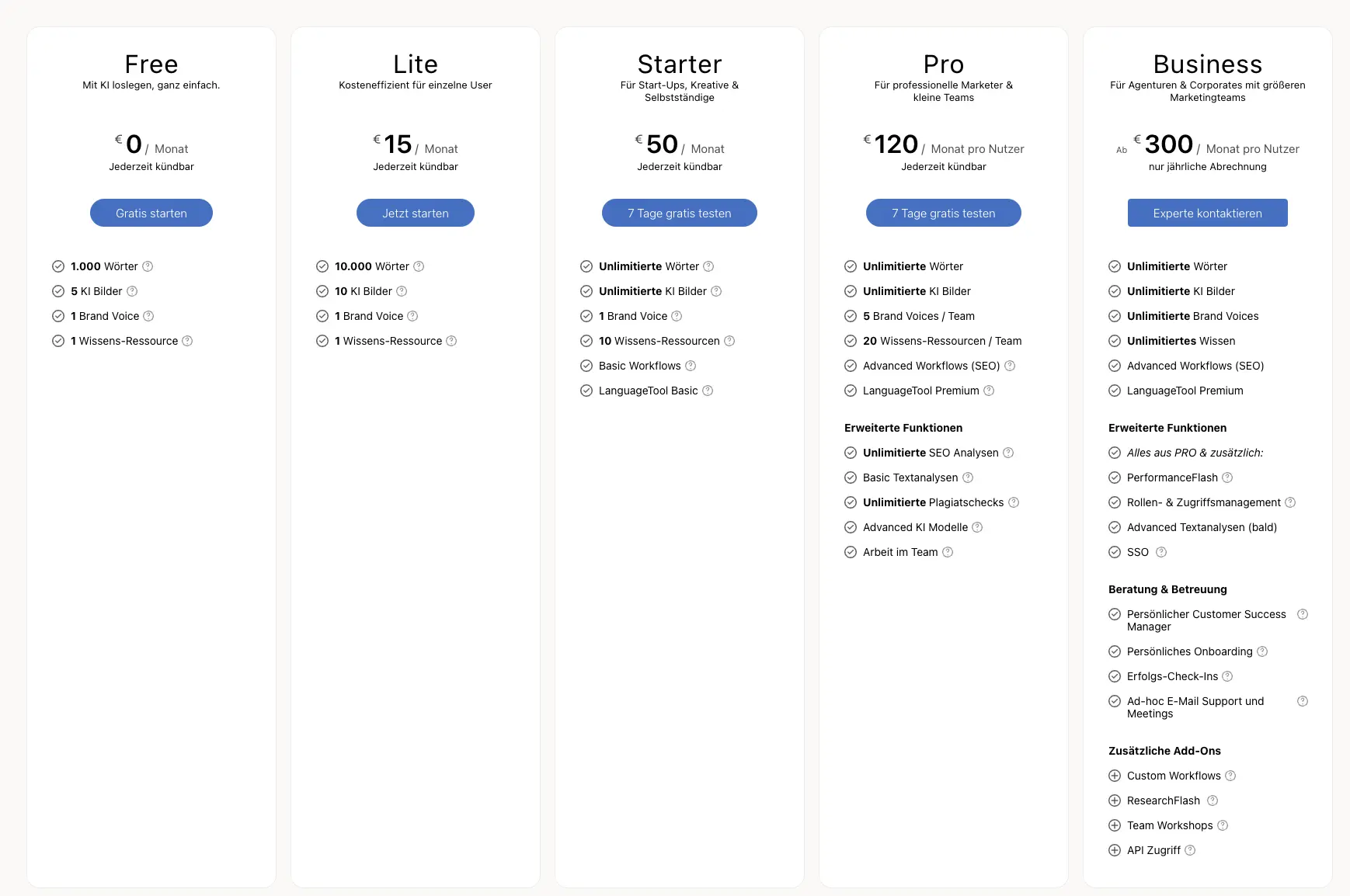This screenshot has width=1350, height=896.
Task: Click Experte kontaktieren button
Action: 1208,213
